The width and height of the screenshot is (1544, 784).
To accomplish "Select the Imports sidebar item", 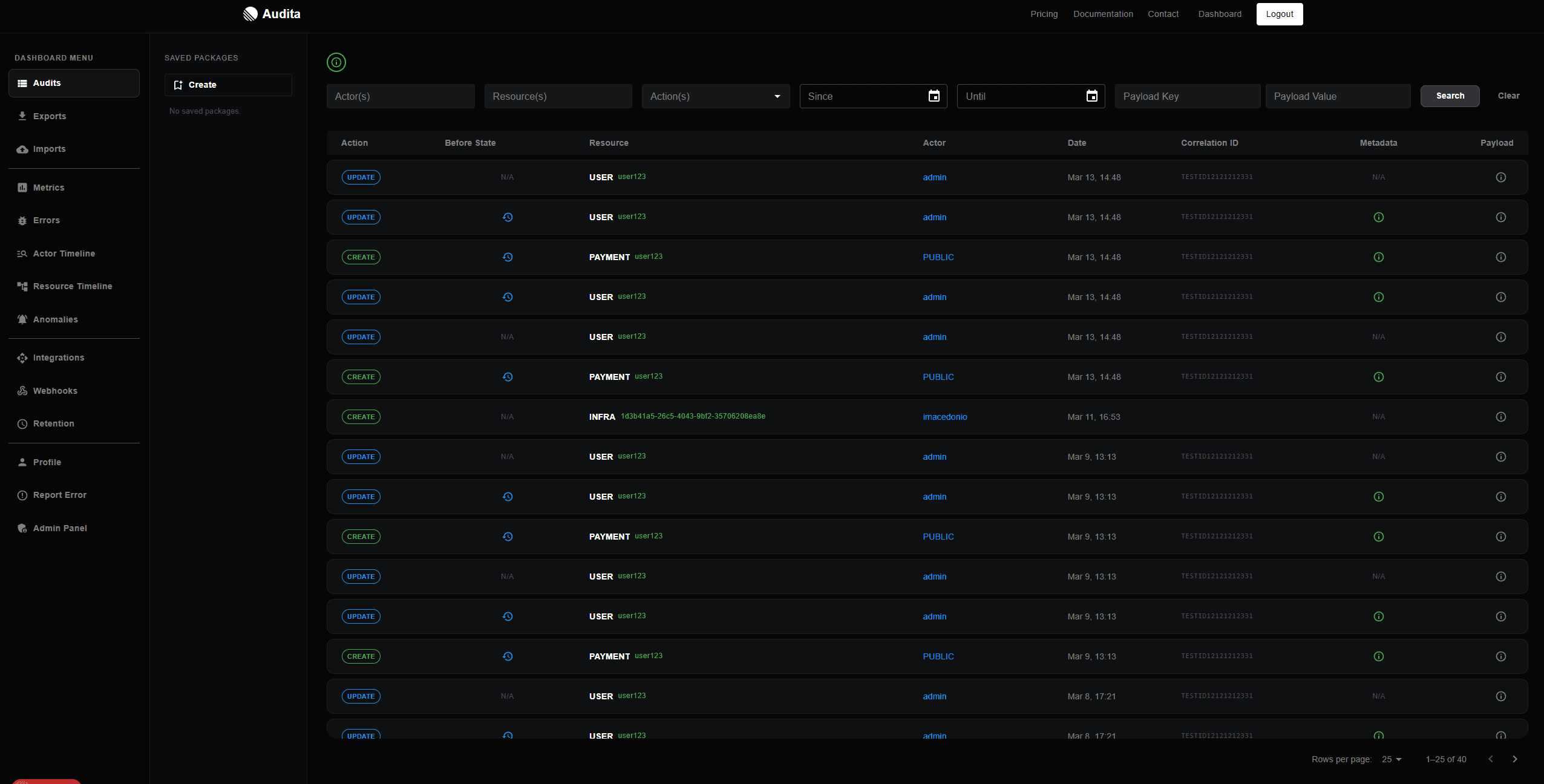I will click(48, 148).
